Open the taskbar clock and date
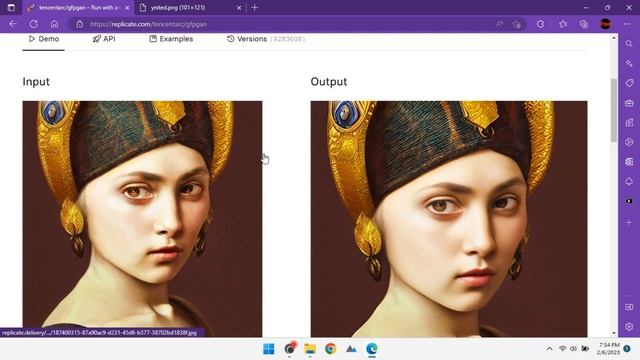 (x=608, y=349)
